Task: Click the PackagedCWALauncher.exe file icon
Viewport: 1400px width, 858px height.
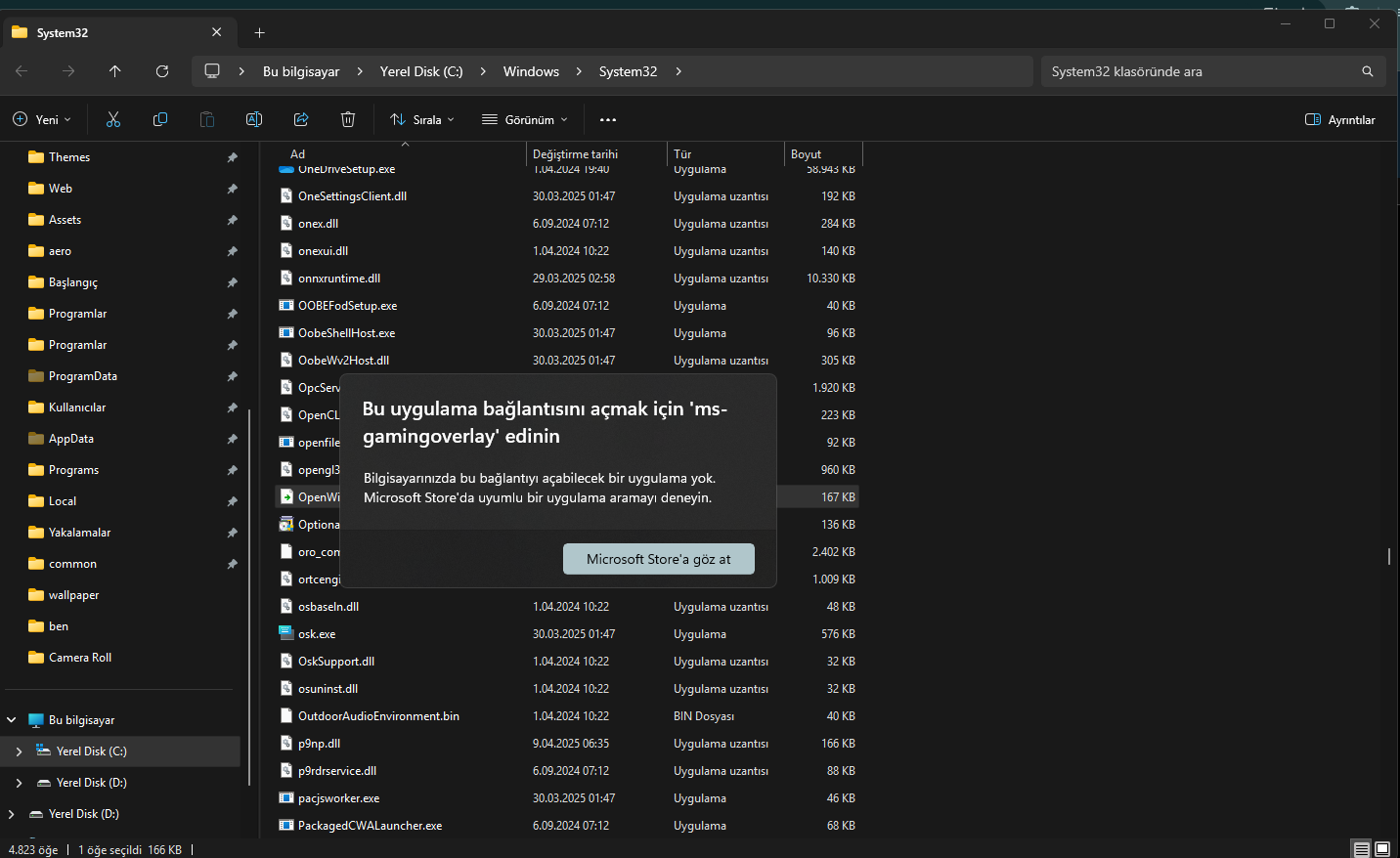Action: [x=286, y=825]
